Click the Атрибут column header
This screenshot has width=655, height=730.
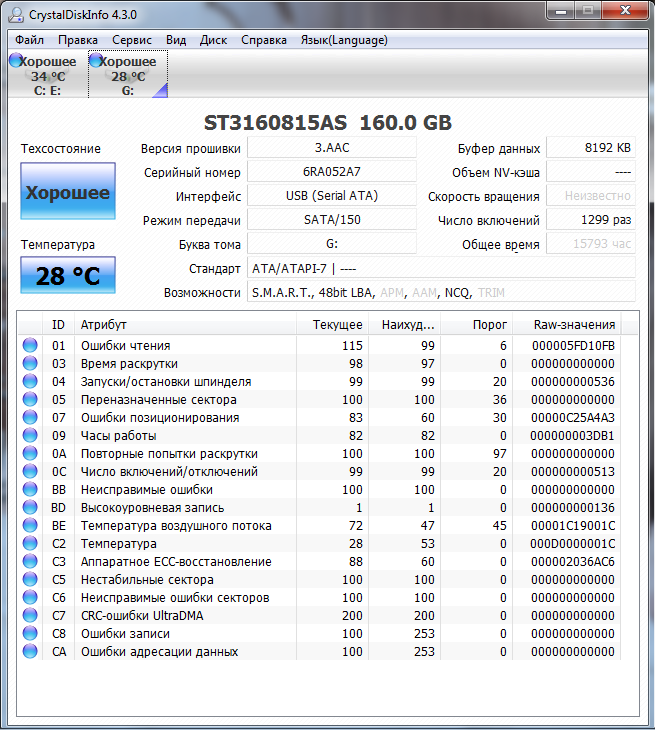click(185, 324)
